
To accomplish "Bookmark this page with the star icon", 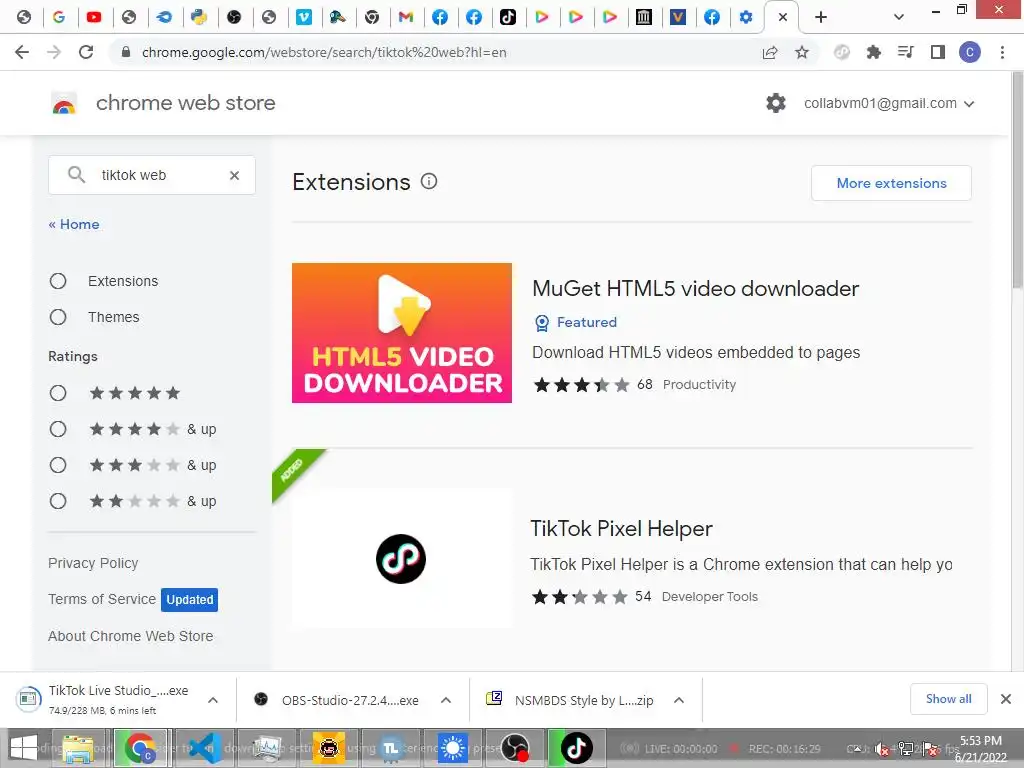I will tap(802, 52).
